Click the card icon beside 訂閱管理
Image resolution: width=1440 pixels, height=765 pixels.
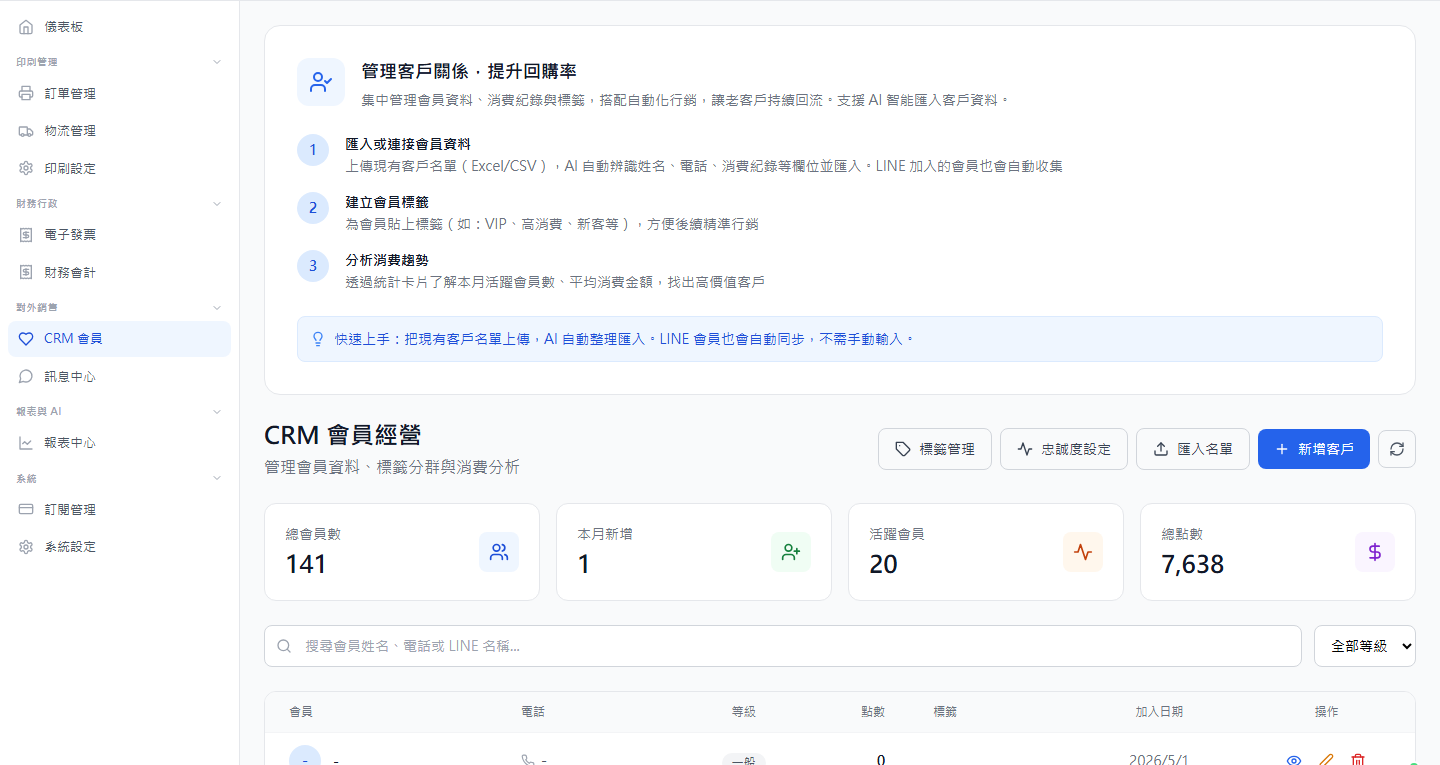coord(26,510)
